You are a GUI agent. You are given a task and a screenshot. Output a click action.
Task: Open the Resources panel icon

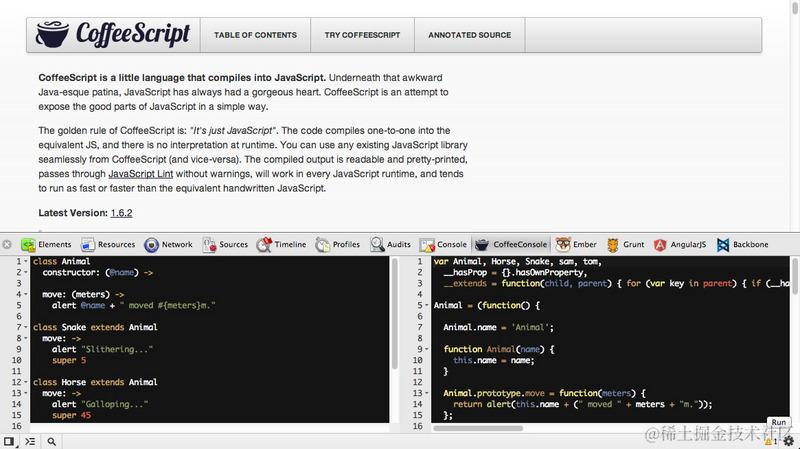[x=88, y=245]
